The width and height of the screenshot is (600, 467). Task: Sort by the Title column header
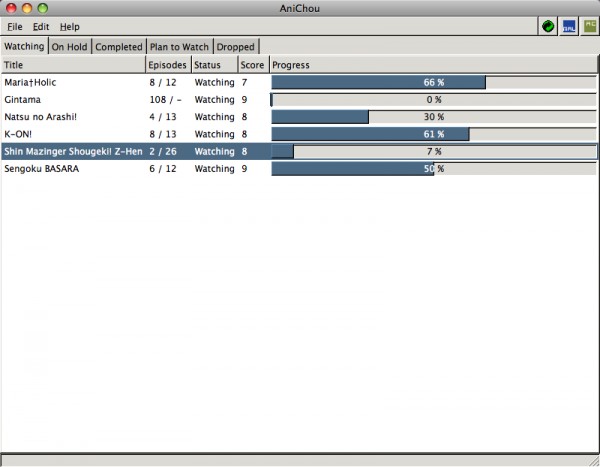coord(73,65)
